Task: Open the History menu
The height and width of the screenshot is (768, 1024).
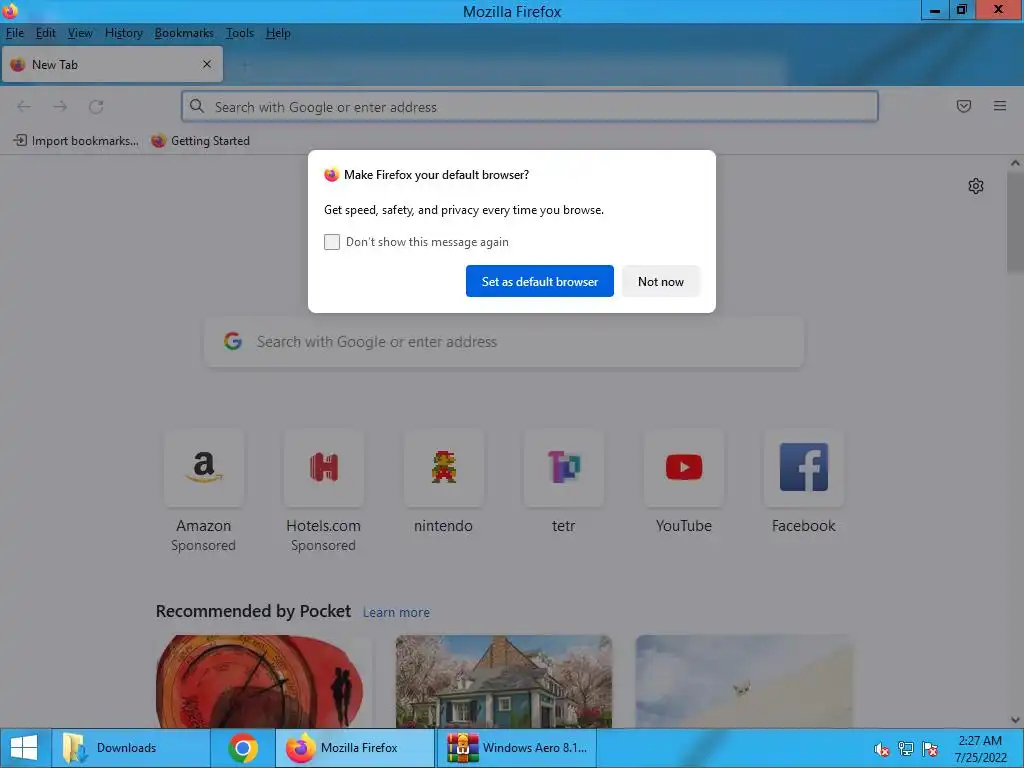Action: point(123,33)
